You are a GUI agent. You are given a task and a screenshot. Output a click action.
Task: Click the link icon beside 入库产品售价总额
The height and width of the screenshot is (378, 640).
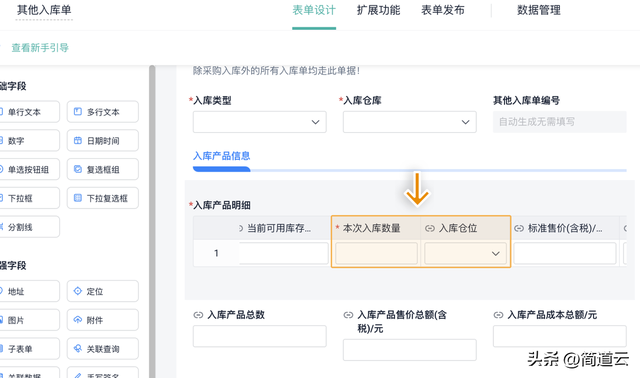[348, 315]
